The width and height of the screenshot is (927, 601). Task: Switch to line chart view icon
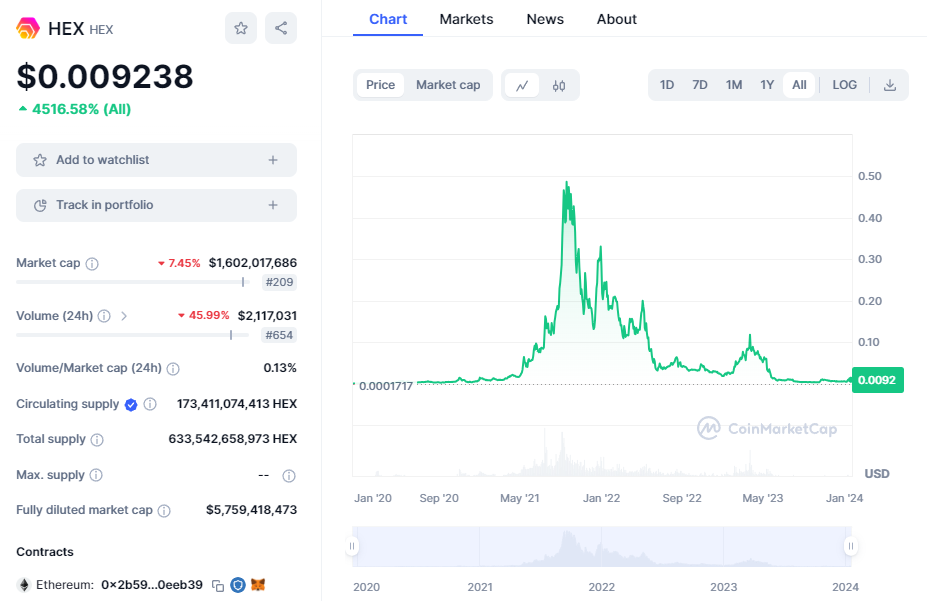point(522,85)
